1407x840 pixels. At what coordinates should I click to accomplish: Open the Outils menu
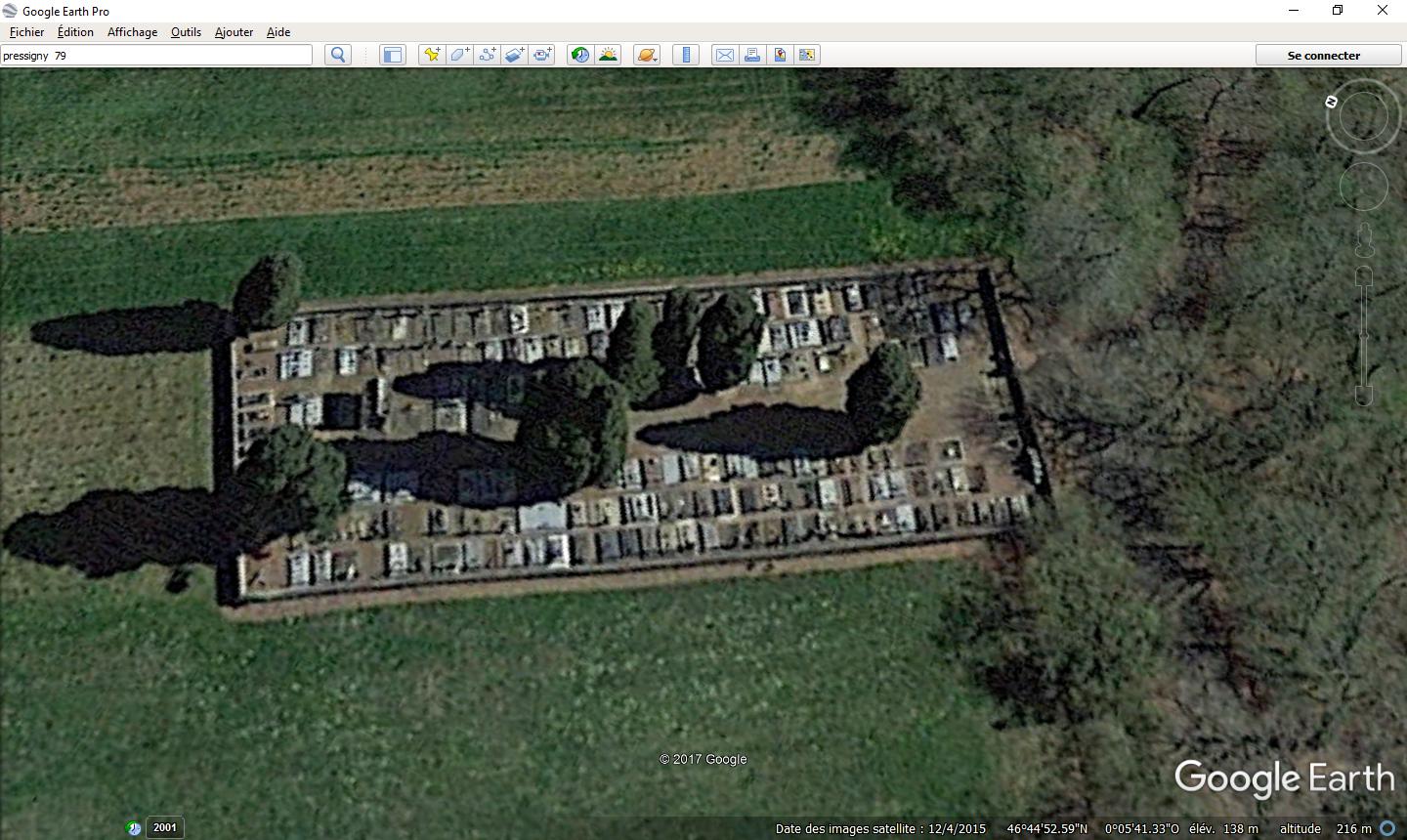[186, 31]
